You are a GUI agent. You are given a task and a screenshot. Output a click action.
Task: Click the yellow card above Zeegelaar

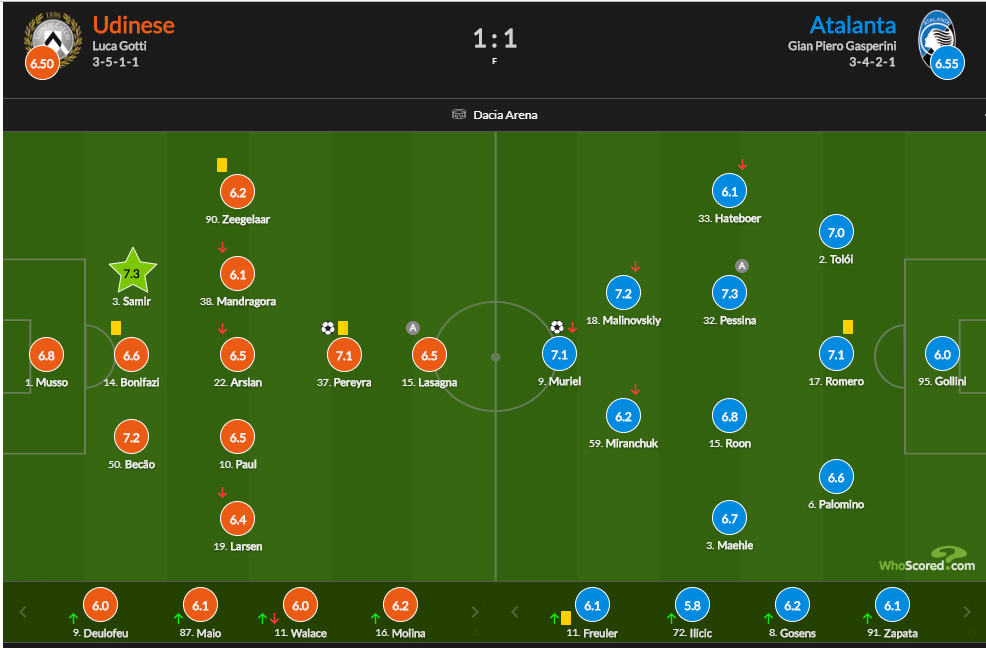pos(222,165)
